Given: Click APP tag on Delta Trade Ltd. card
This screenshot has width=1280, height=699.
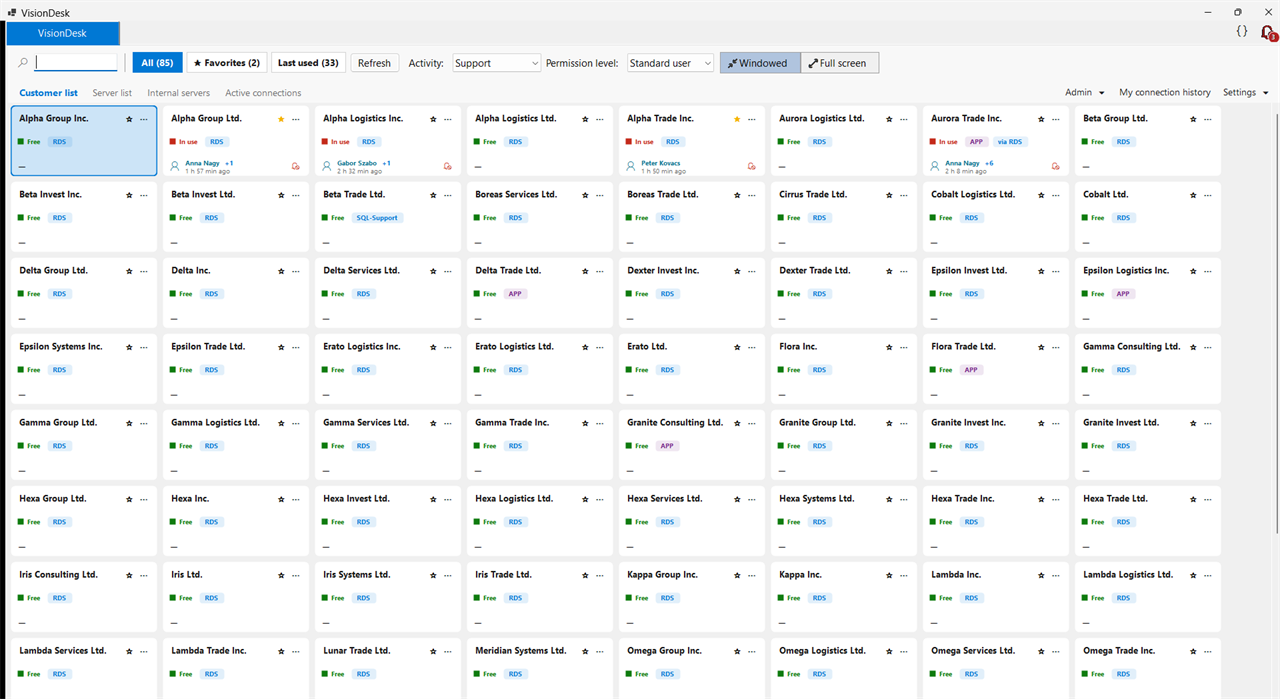Looking at the screenshot, I should [516, 294].
